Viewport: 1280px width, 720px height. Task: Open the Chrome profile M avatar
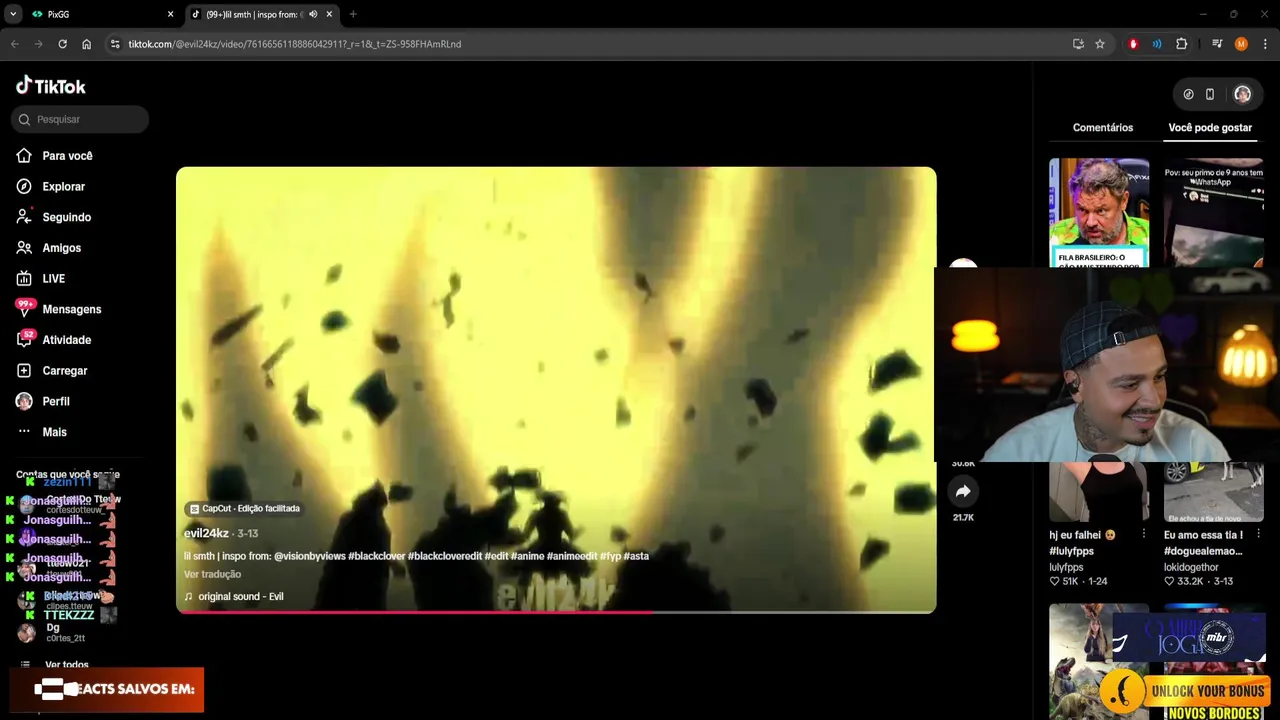tap(1241, 44)
